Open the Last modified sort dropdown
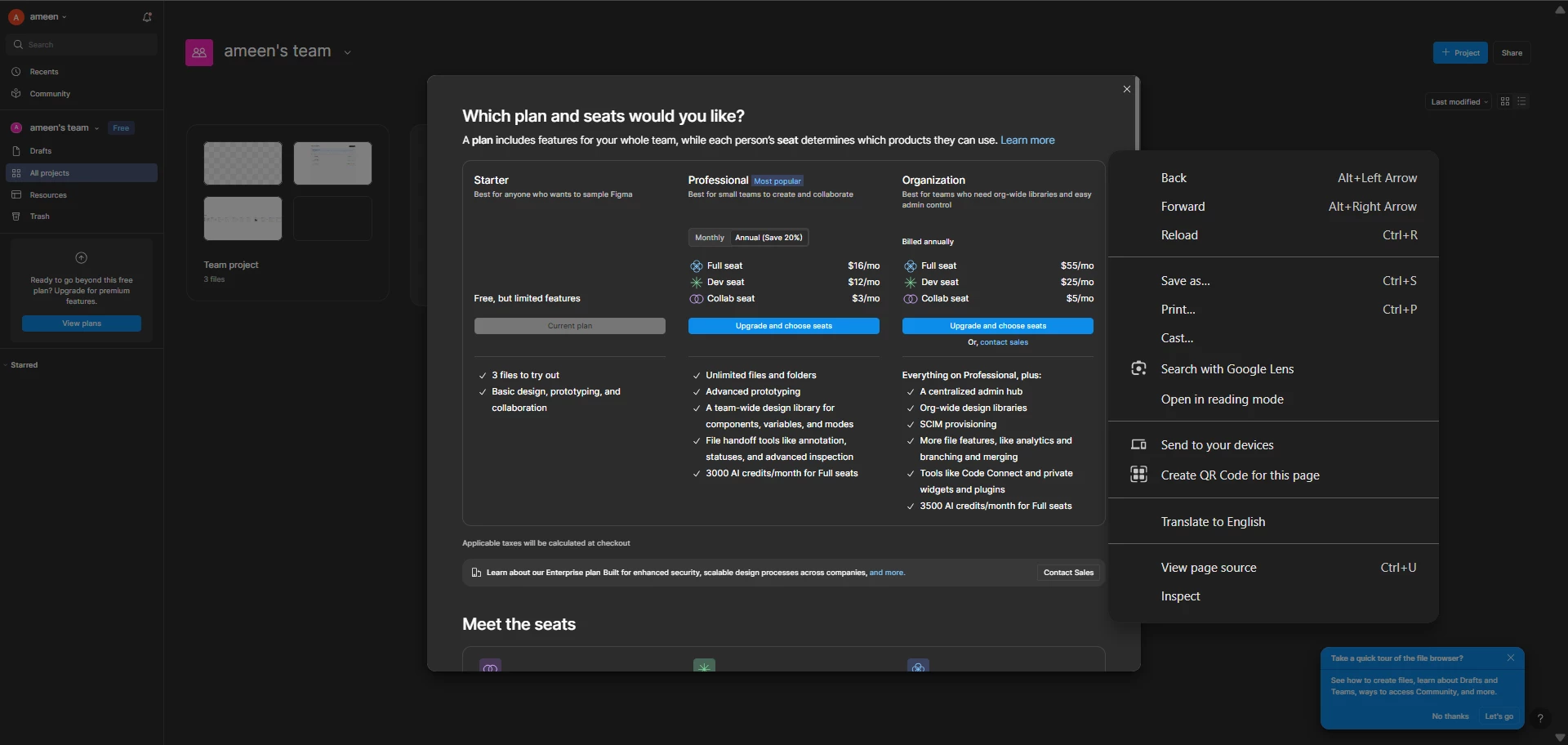Image resolution: width=1568 pixels, height=745 pixels. pos(1459,102)
